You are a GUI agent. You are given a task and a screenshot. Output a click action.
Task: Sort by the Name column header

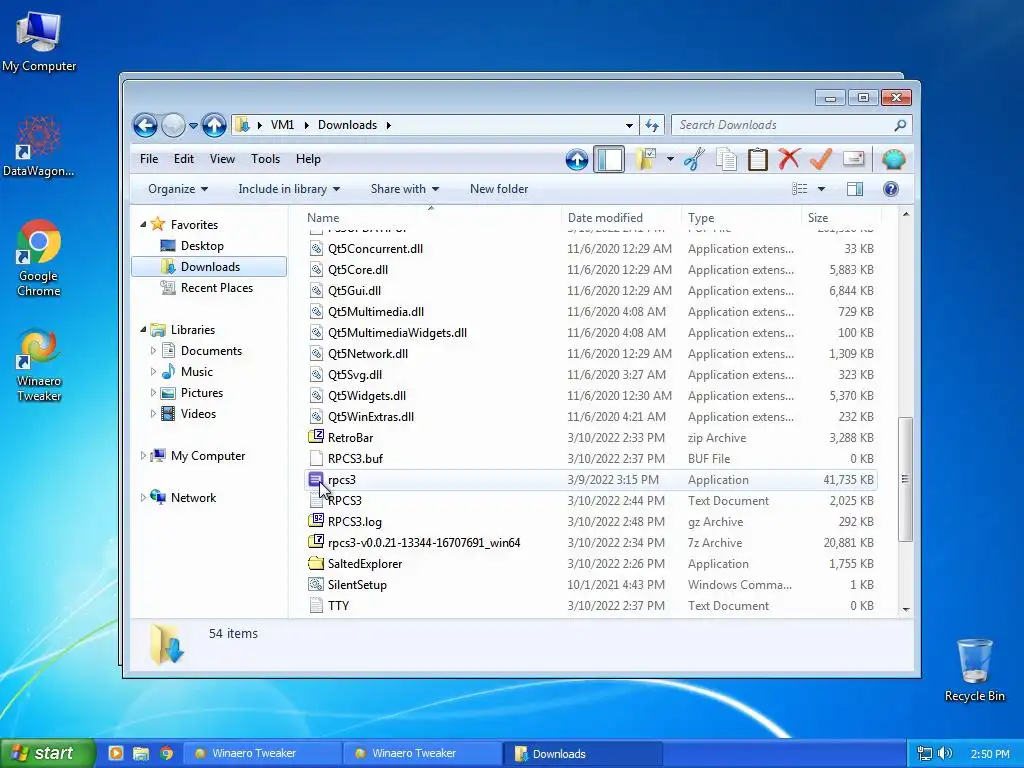[x=431, y=217]
